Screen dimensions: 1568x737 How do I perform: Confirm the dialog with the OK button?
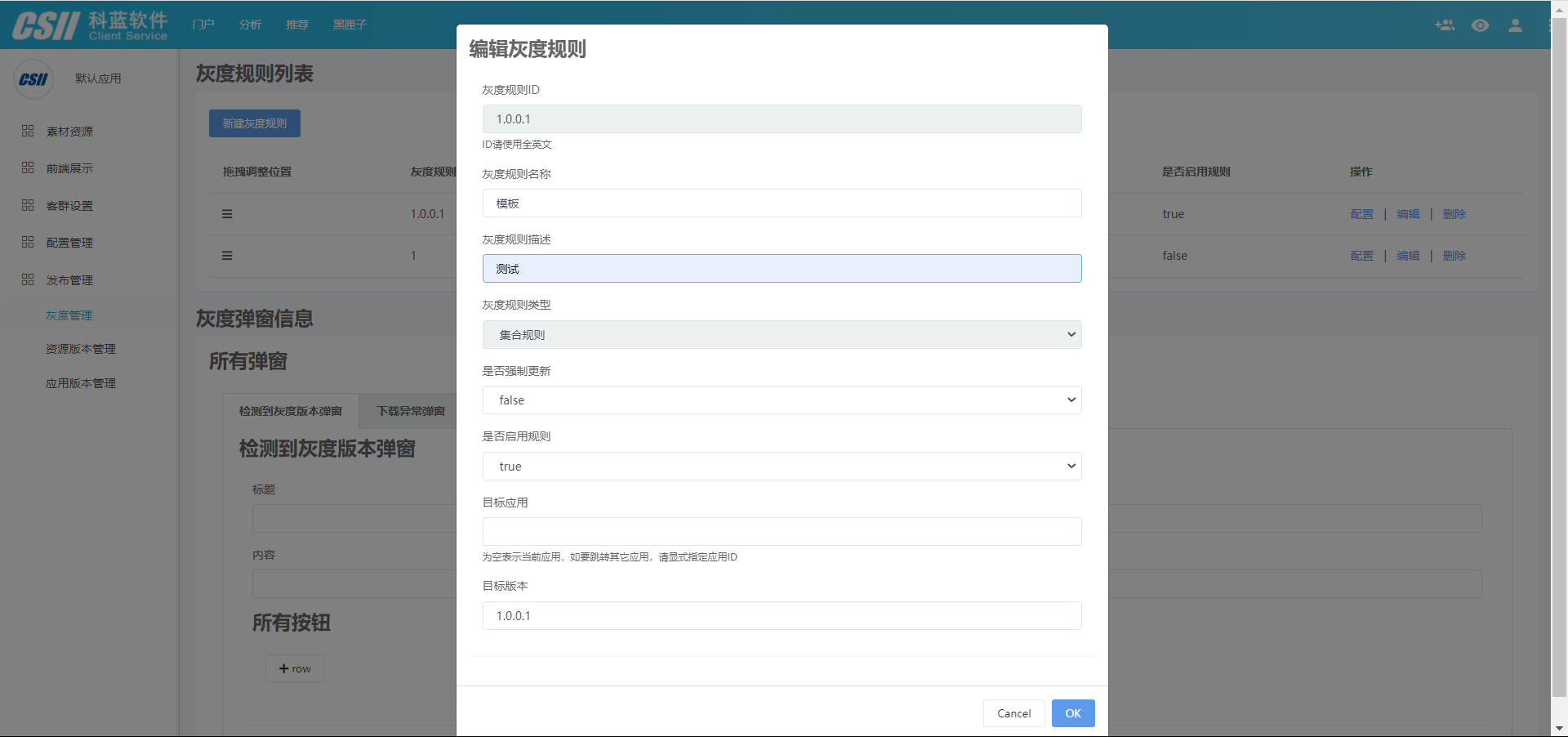click(x=1073, y=713)
